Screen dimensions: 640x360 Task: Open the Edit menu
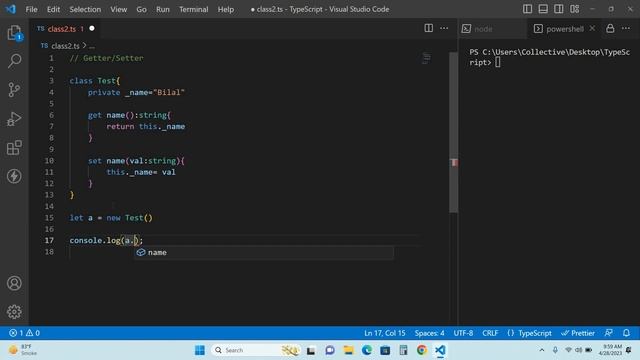pos(53,9)
